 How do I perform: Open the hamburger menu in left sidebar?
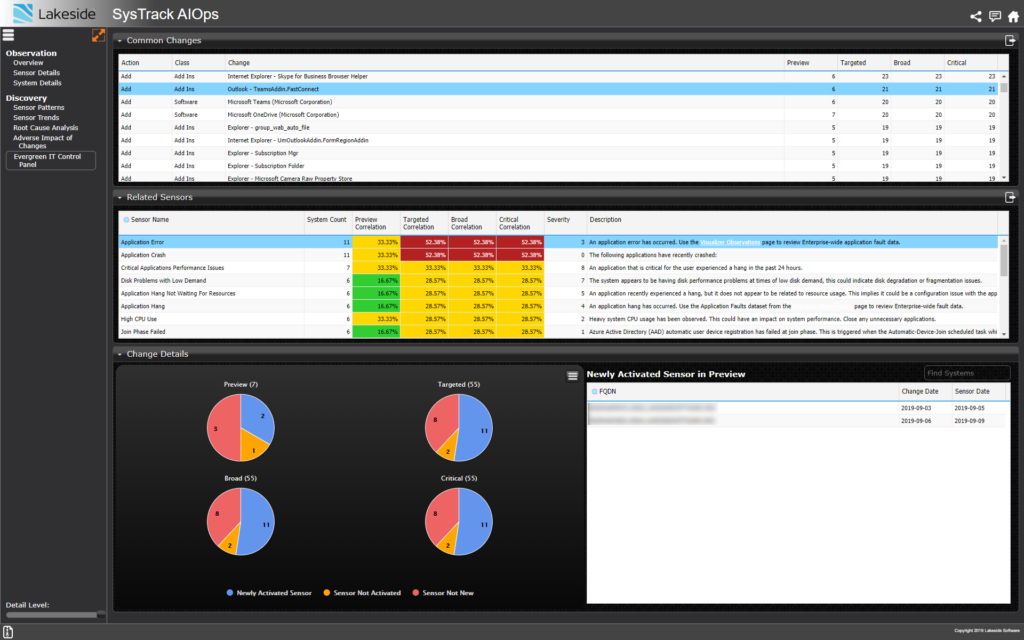pos(8,35)
